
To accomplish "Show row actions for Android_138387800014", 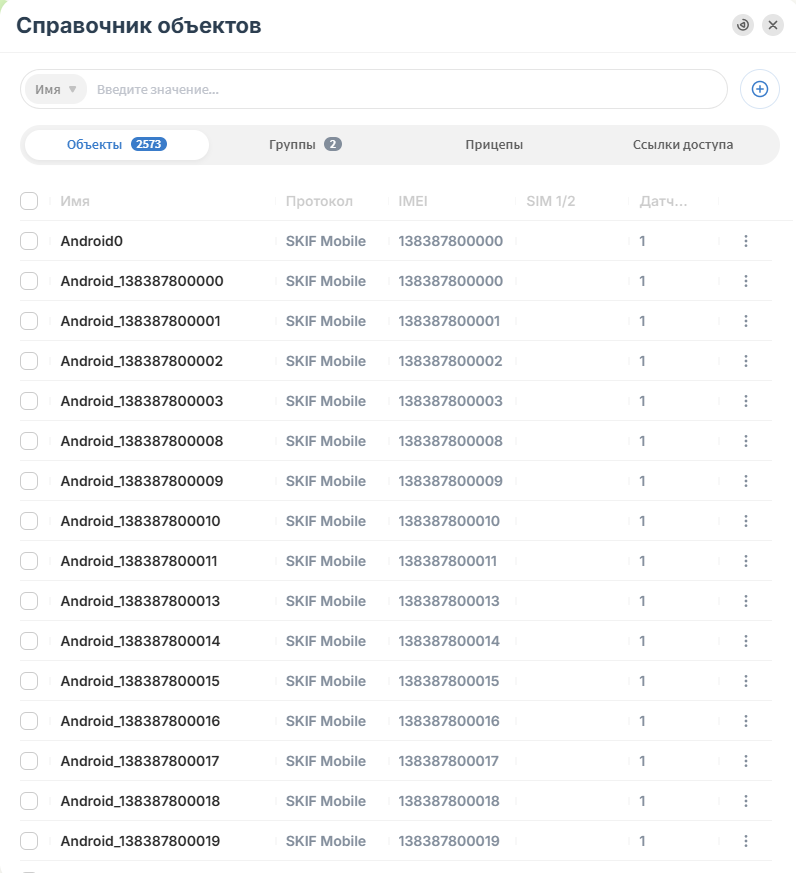I will tap(746, 641).
